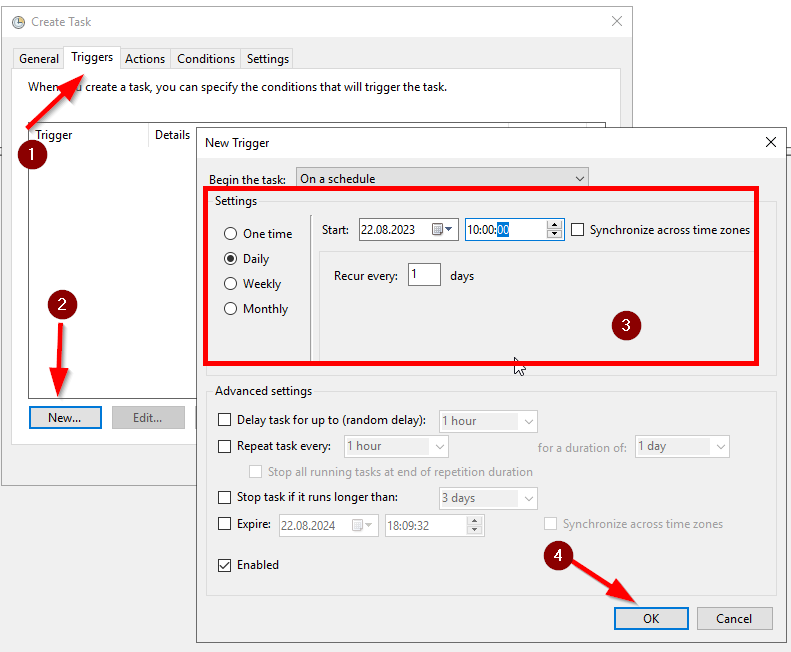Open the random delay 1 hour dropdown
The image size is (791, 652).
point(488,421)
